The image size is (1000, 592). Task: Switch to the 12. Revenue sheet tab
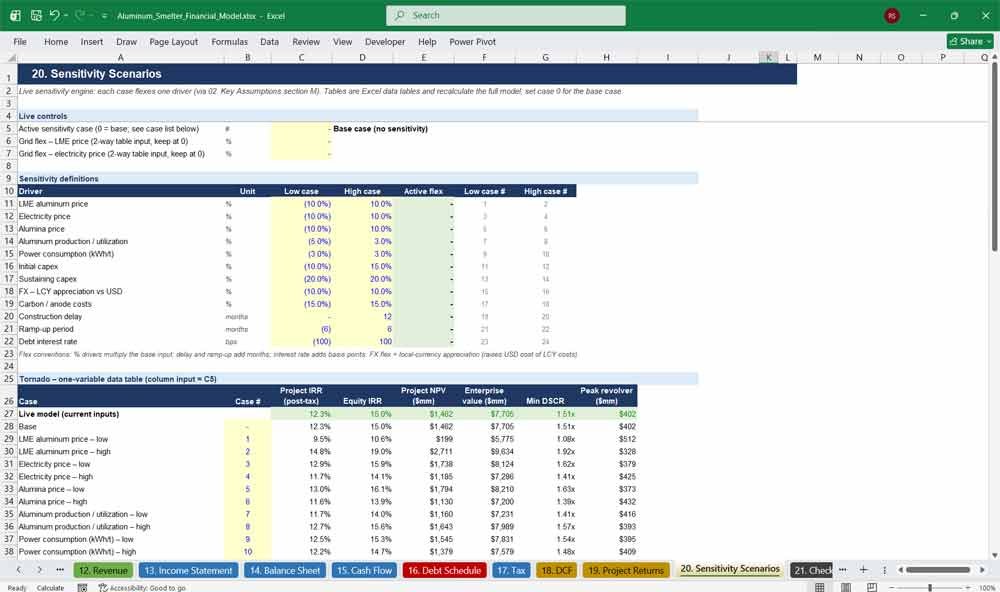coord(103,570)
